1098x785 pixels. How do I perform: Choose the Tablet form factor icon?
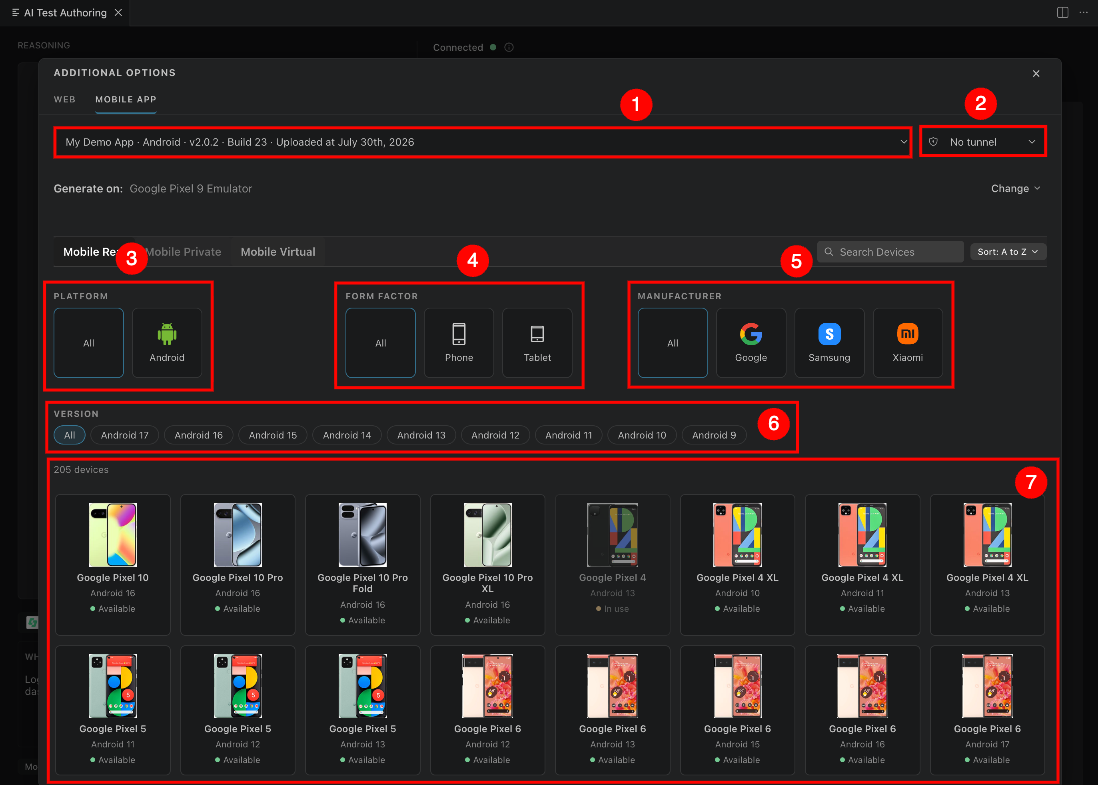click(537, 334)
